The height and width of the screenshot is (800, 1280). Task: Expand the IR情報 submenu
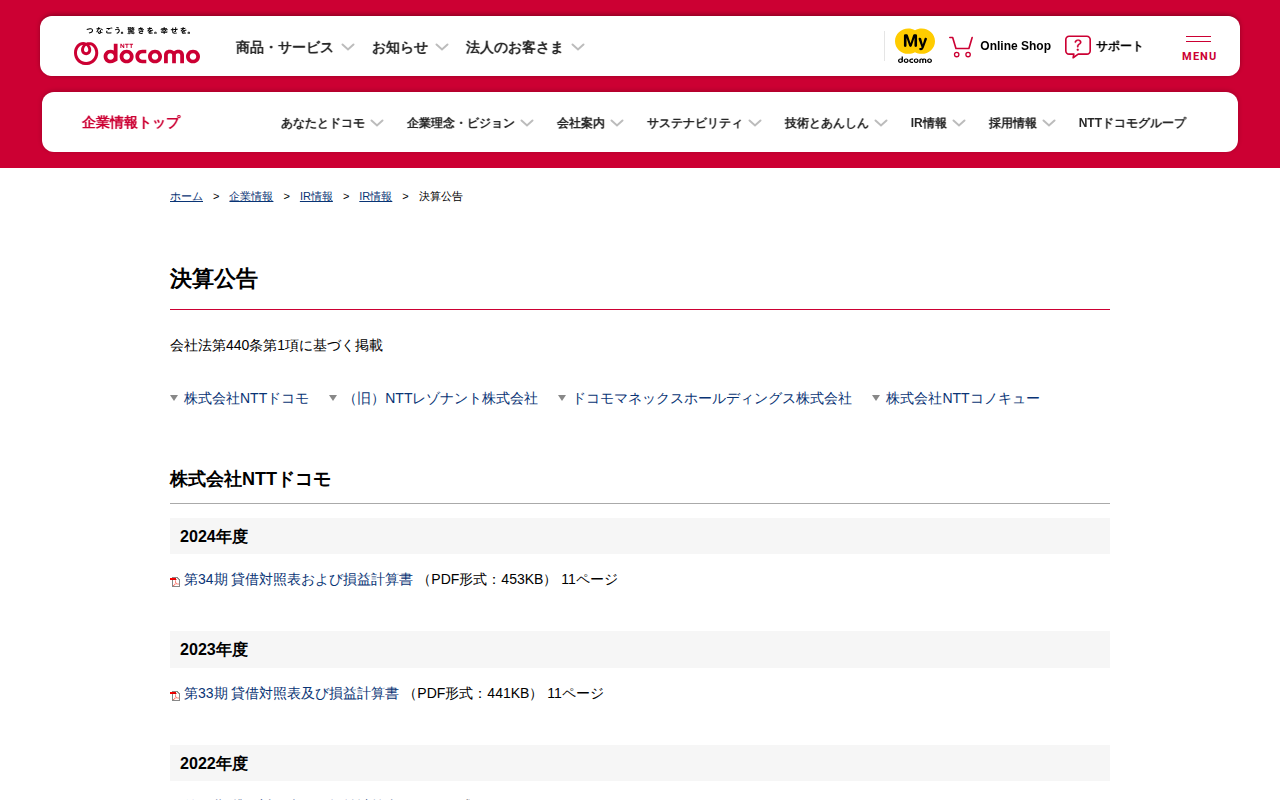pyautogui.click(x=938, y=123)
